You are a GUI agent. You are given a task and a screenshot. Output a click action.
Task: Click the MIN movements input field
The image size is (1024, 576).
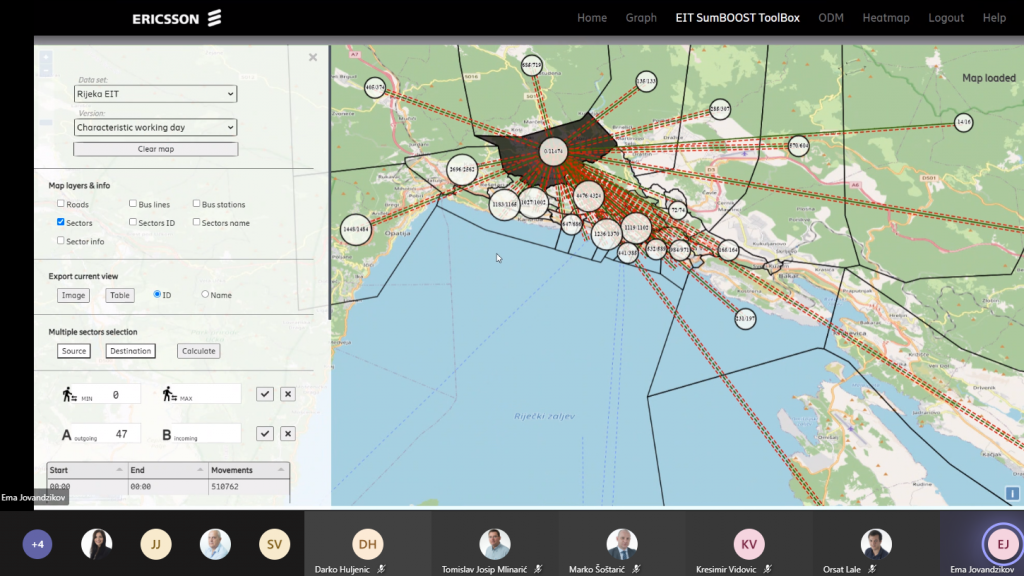click(x=118, y=394)
